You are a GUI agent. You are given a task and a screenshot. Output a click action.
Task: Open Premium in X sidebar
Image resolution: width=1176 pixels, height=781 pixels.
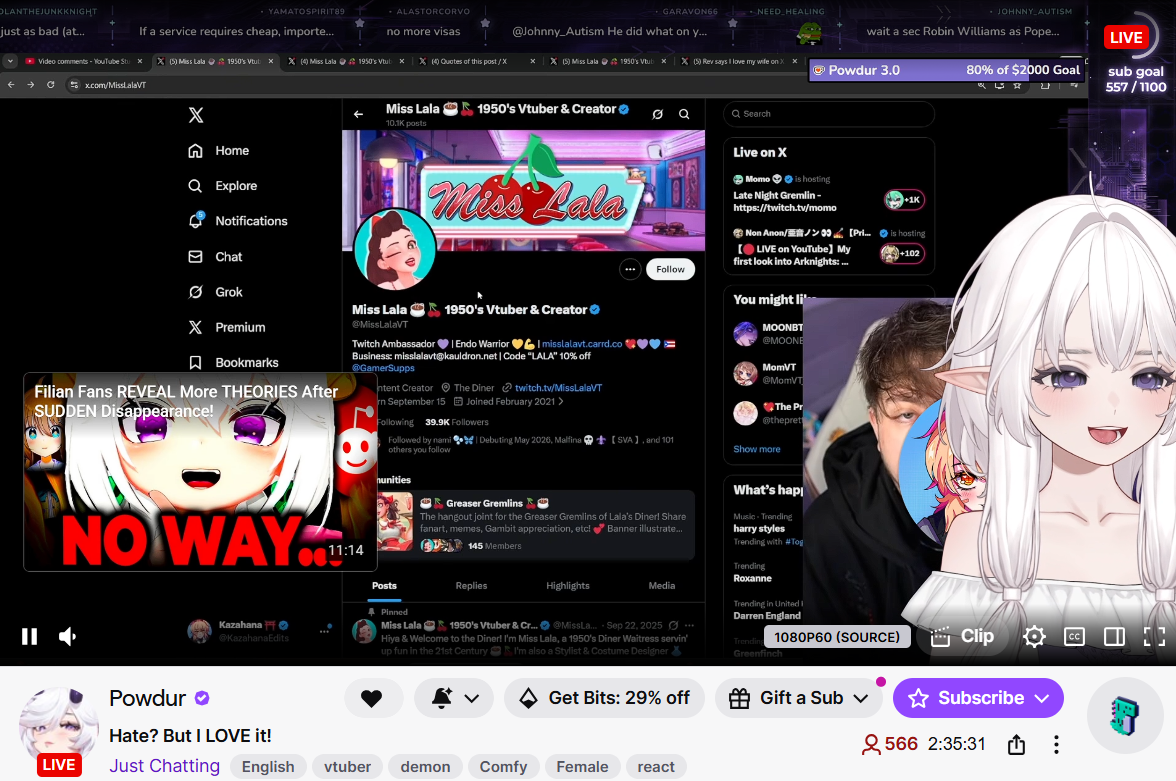[226, 327]
